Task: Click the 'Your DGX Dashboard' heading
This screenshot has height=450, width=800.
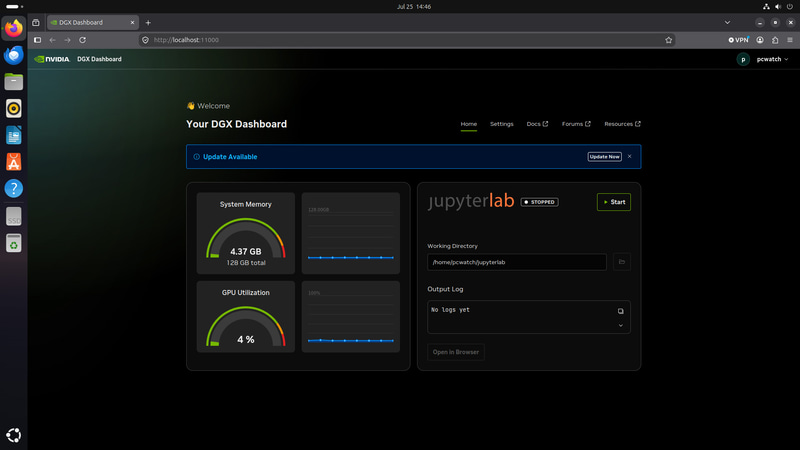Action: tap(236, 124)
